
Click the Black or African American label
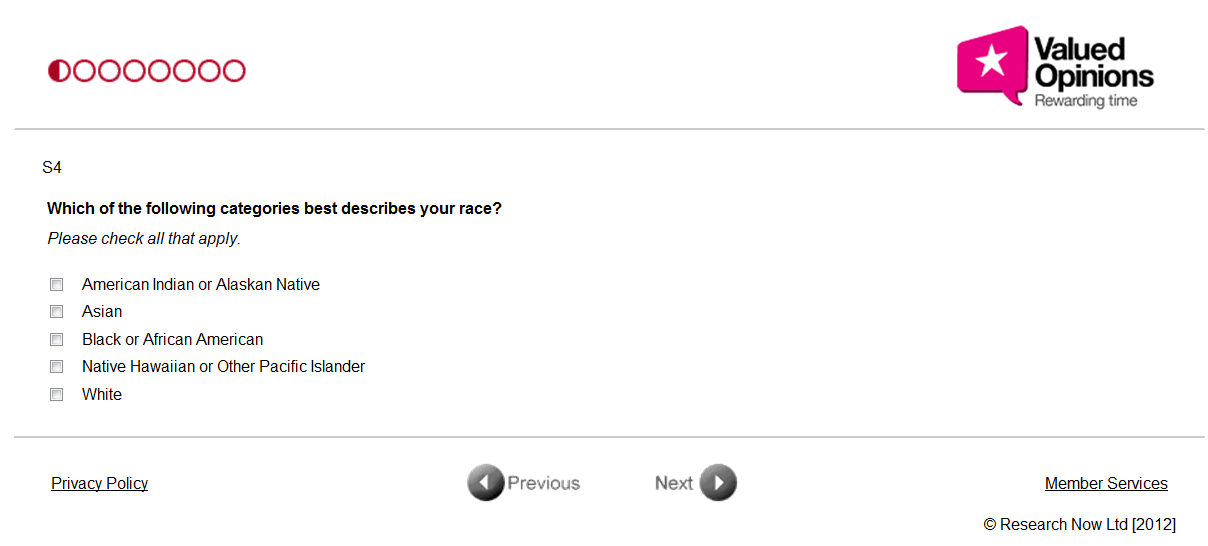tap(172, 340)
